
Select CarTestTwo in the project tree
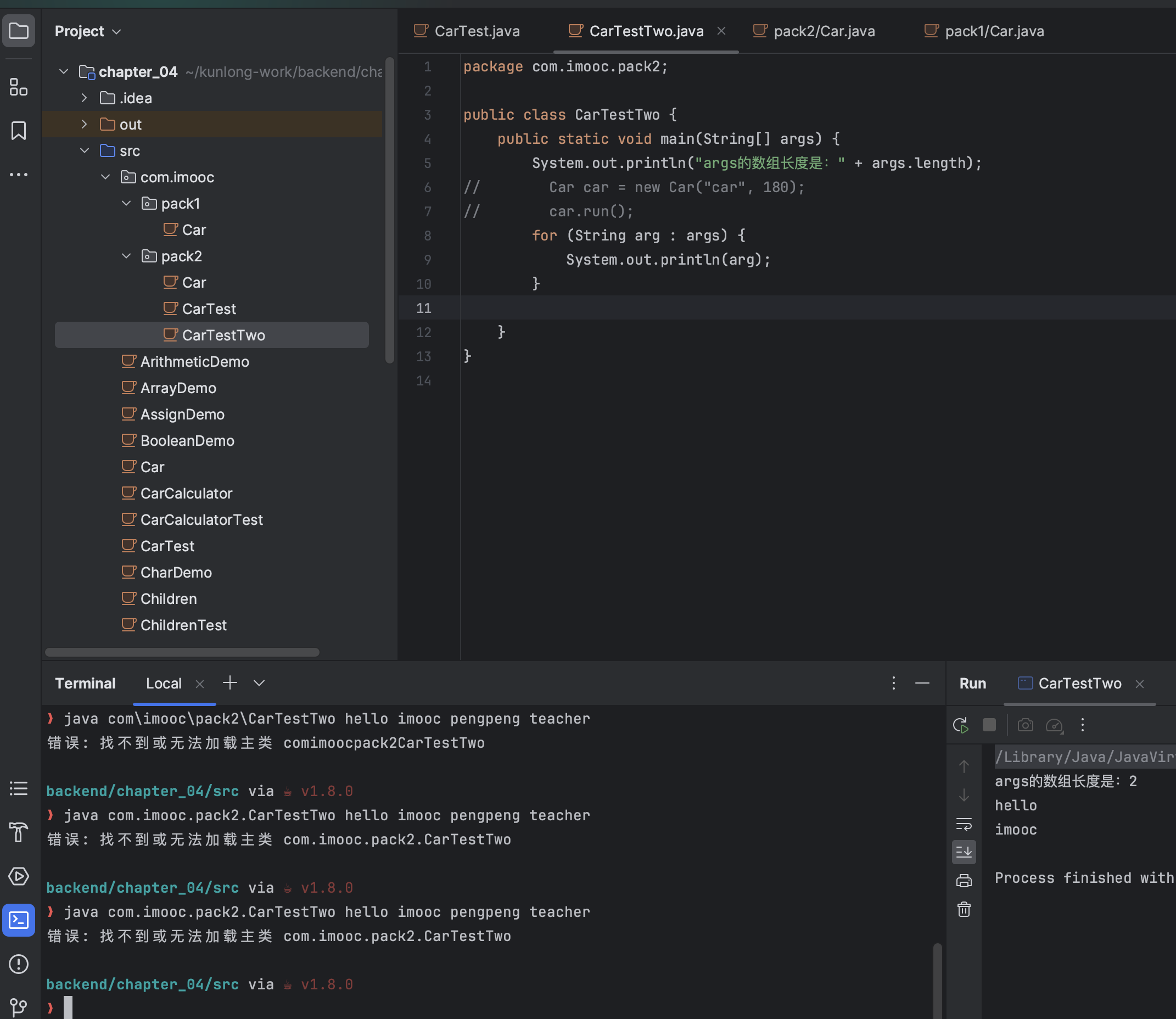click(x=211, y=335)
